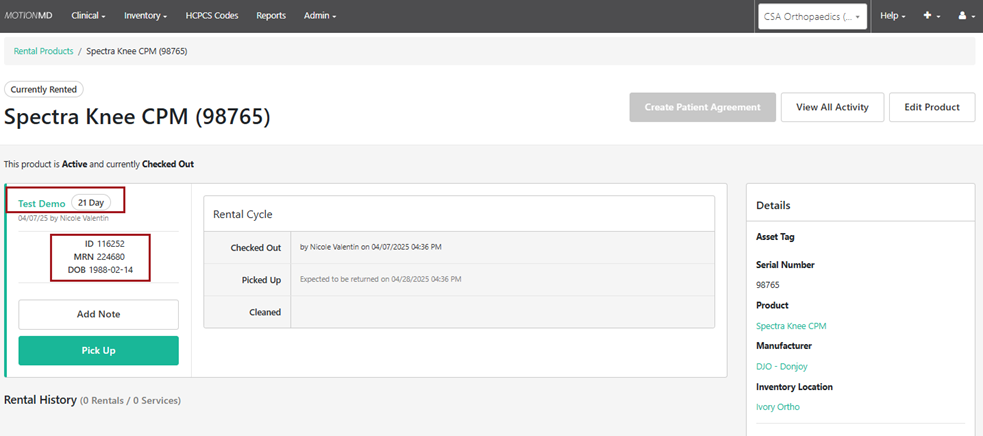Screen dimensions: 983x436
Task: Click the Edit Product button
Action: 931,107
